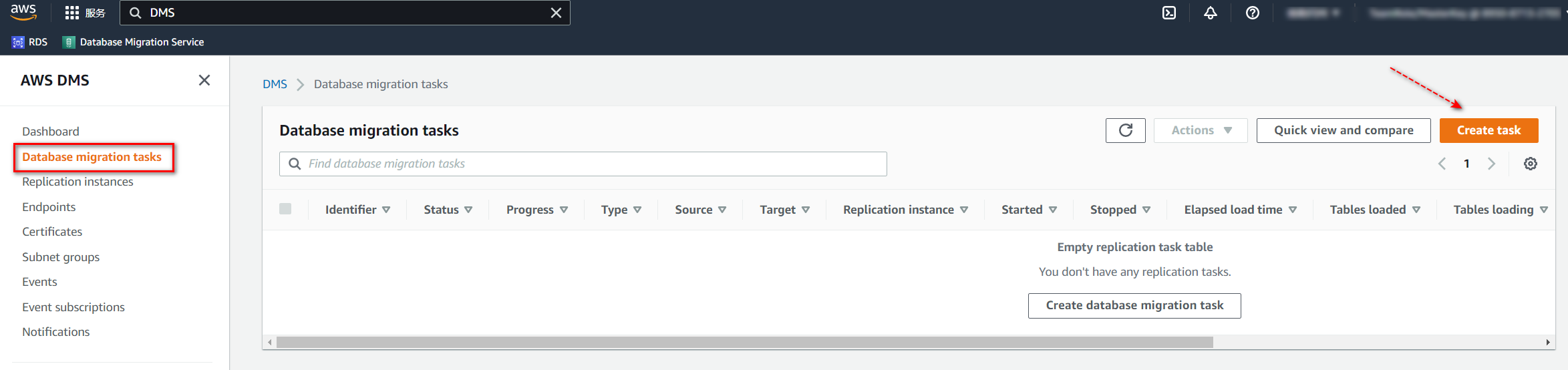Open the RDS shortcut
This screenshot has width=1568, height=370.
(x=30, y=42)
